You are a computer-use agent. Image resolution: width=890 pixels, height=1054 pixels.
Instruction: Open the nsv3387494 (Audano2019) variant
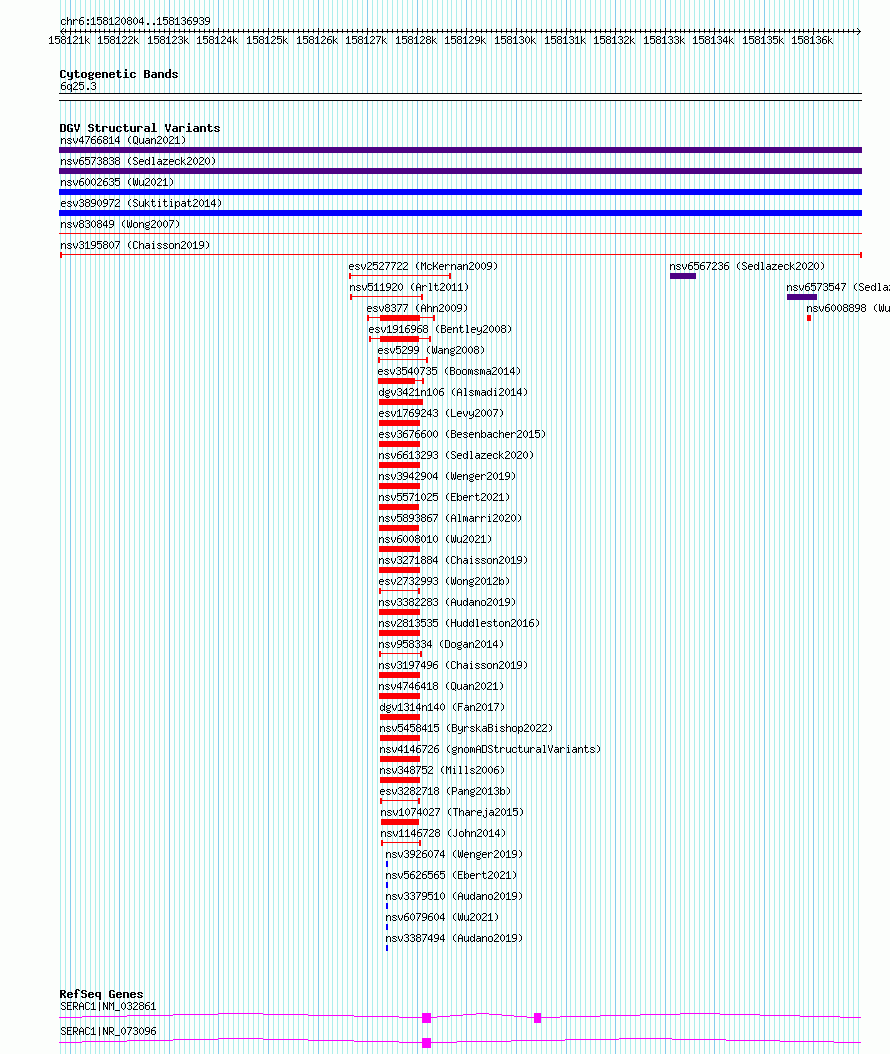click(x=454, y=938)
